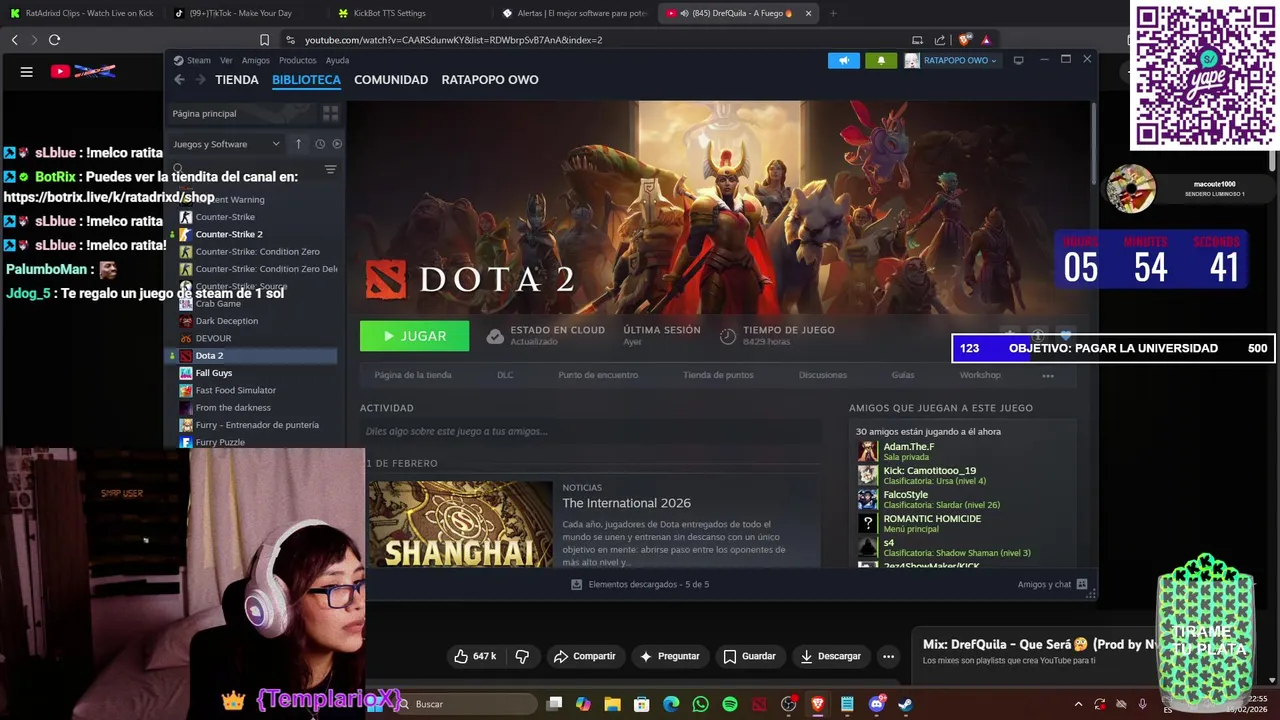Open the Workshop link
This screenshot has width=1280, height=720.
(x=980, y=375)
